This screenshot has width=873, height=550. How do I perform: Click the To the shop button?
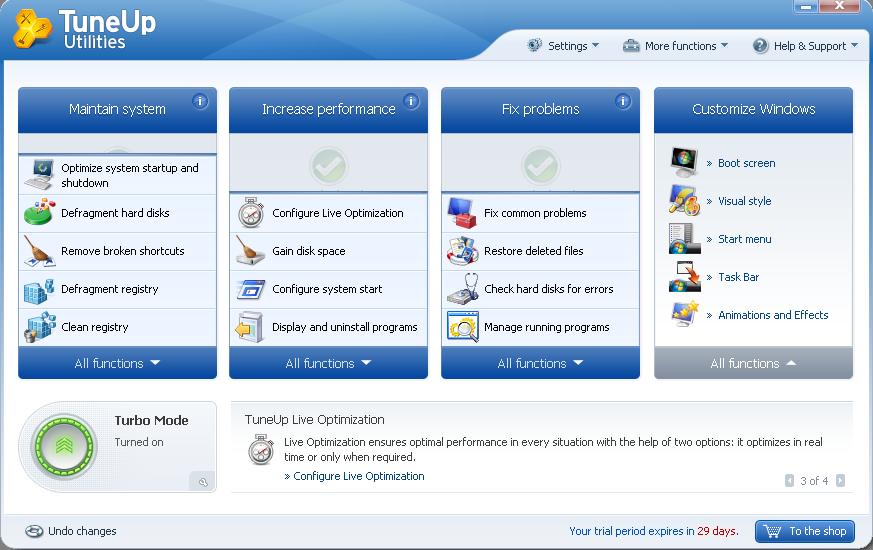pos(805,531)
